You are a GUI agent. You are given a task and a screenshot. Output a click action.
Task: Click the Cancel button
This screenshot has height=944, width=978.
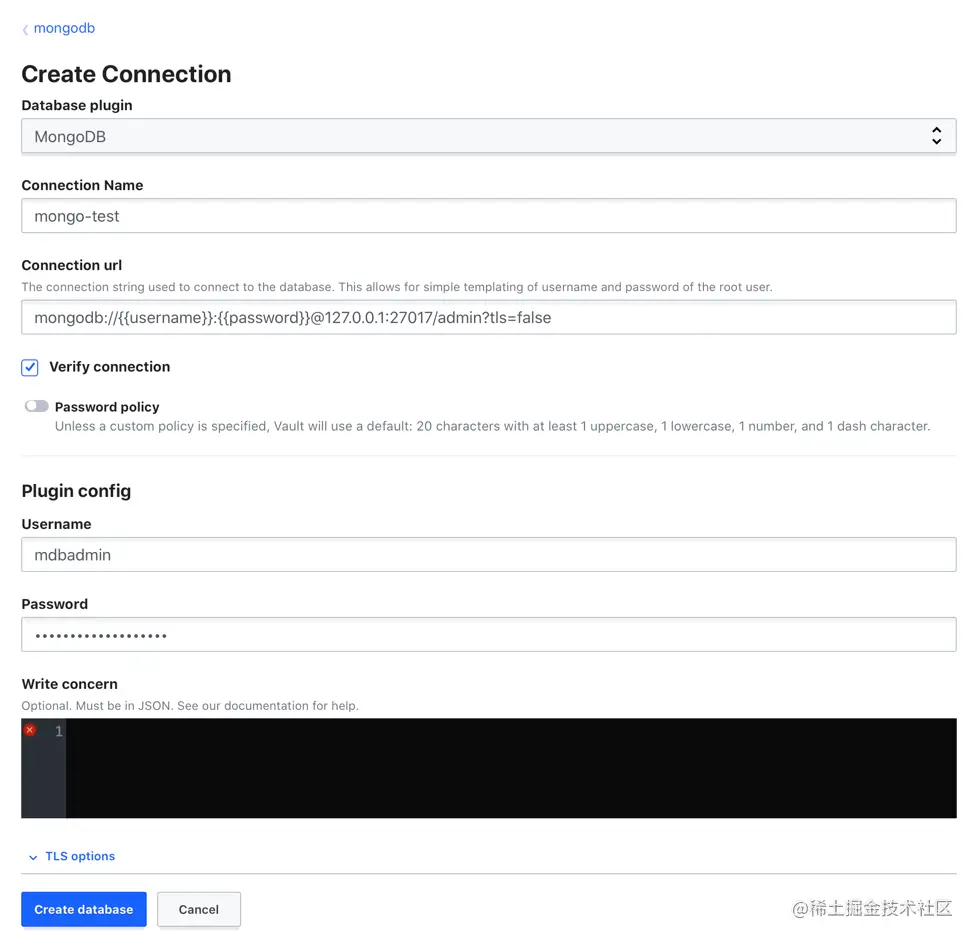[198, 909]
